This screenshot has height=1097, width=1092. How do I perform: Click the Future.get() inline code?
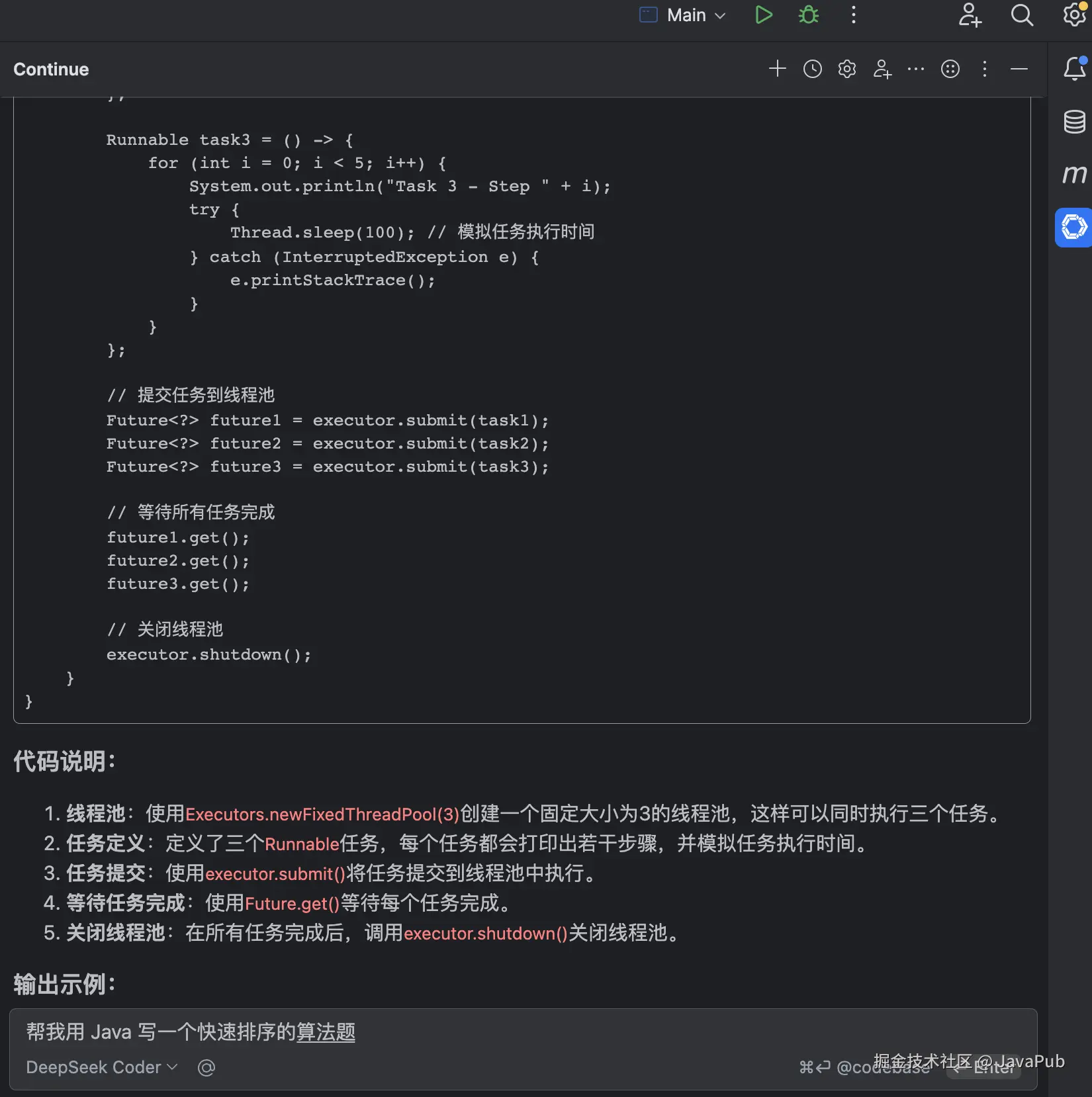pos(292,903)
